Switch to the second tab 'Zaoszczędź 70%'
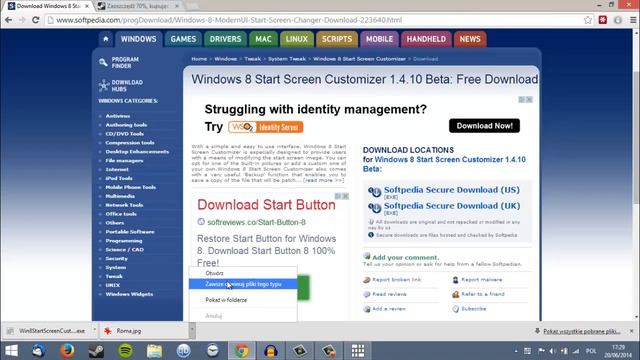This screenshot has width=640, height=360. [138, 6]
